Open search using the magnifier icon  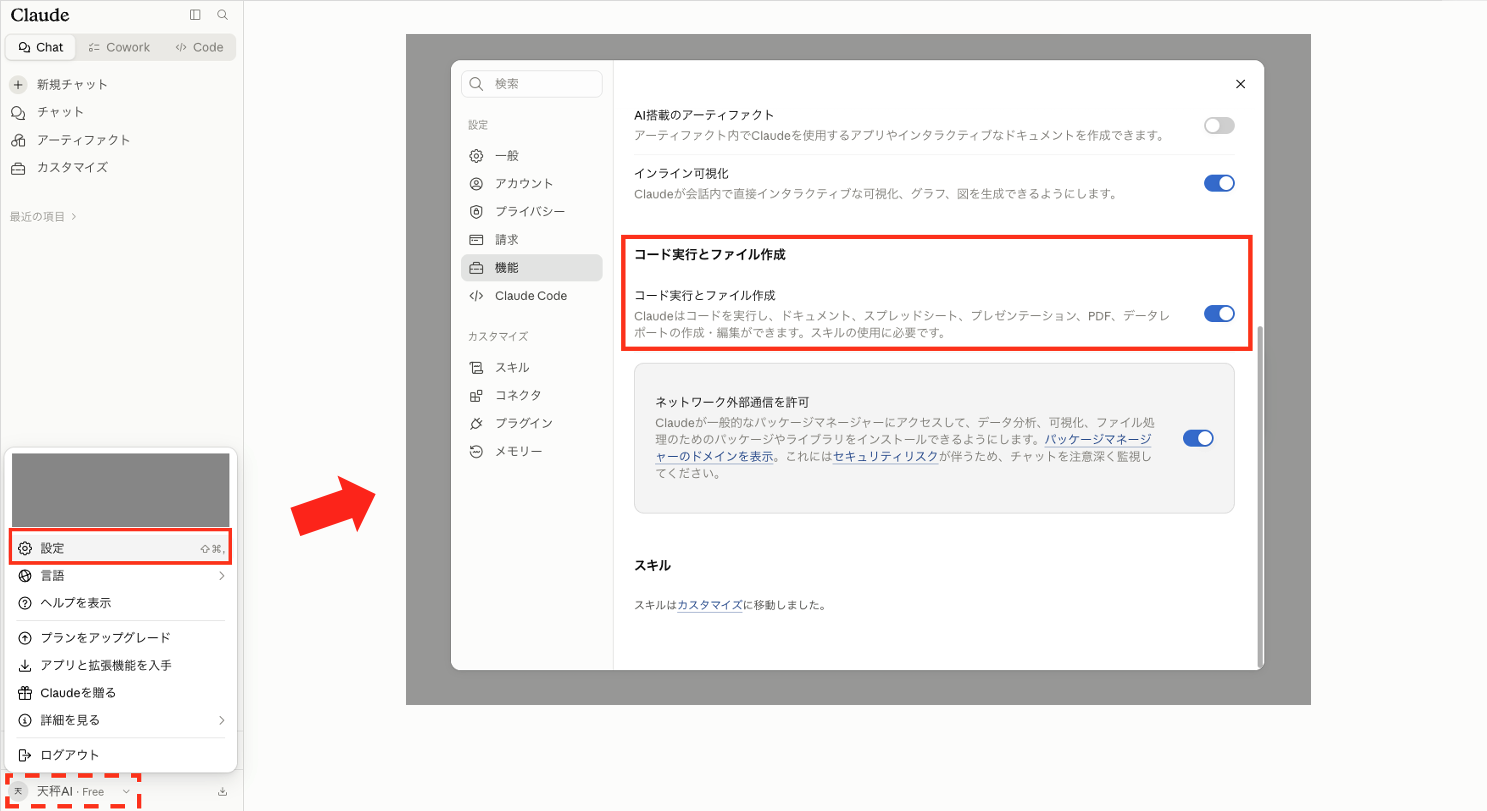(222, 15)
